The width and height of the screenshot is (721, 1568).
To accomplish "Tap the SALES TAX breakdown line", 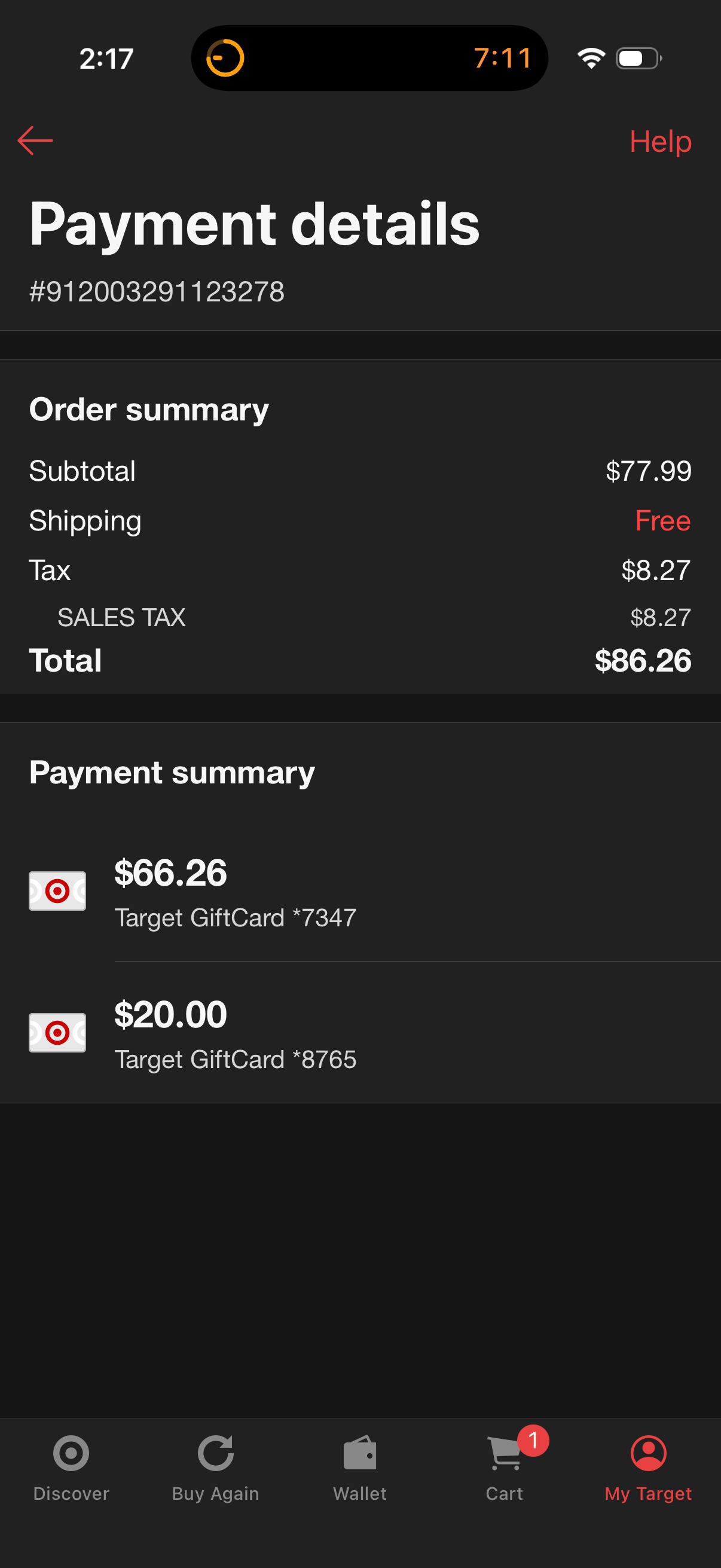I will point(360,617).
